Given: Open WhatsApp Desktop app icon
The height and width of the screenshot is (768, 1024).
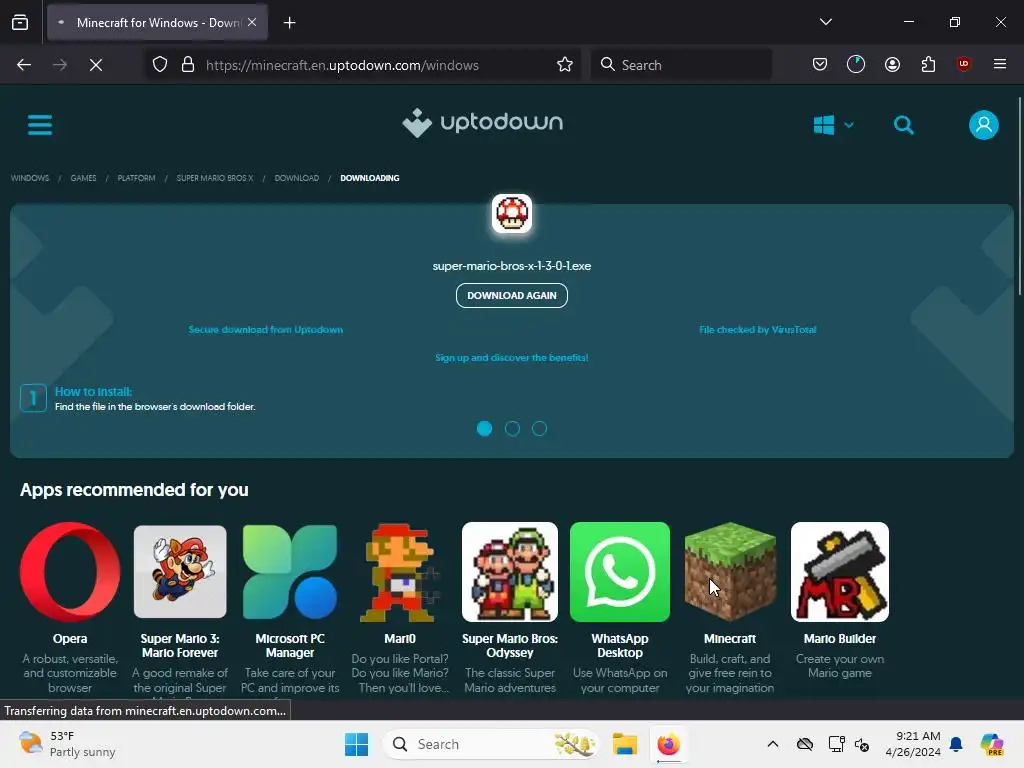Looking at the screenshot, I should pos(620,572).
